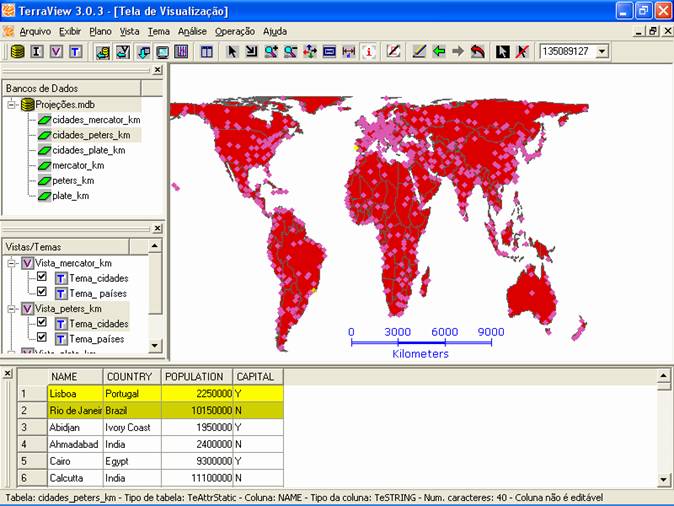Click the purple striped grid toolbar icon

pyautogui.click(x=181, y=52)
